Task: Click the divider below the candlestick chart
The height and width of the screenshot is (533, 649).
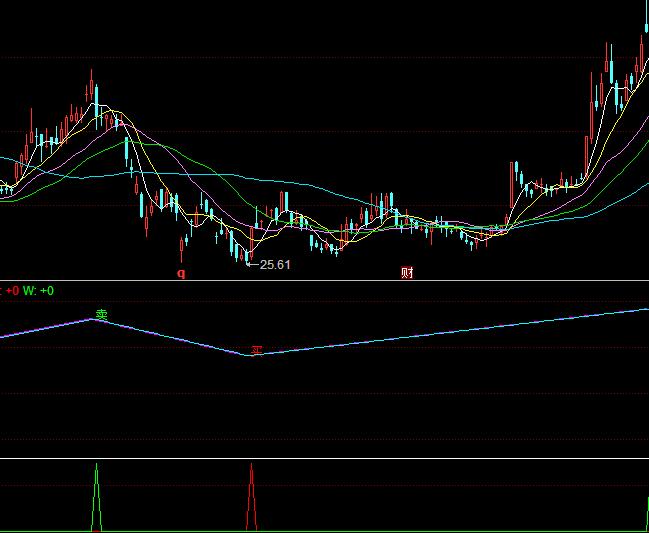Action: click(324, 280)
